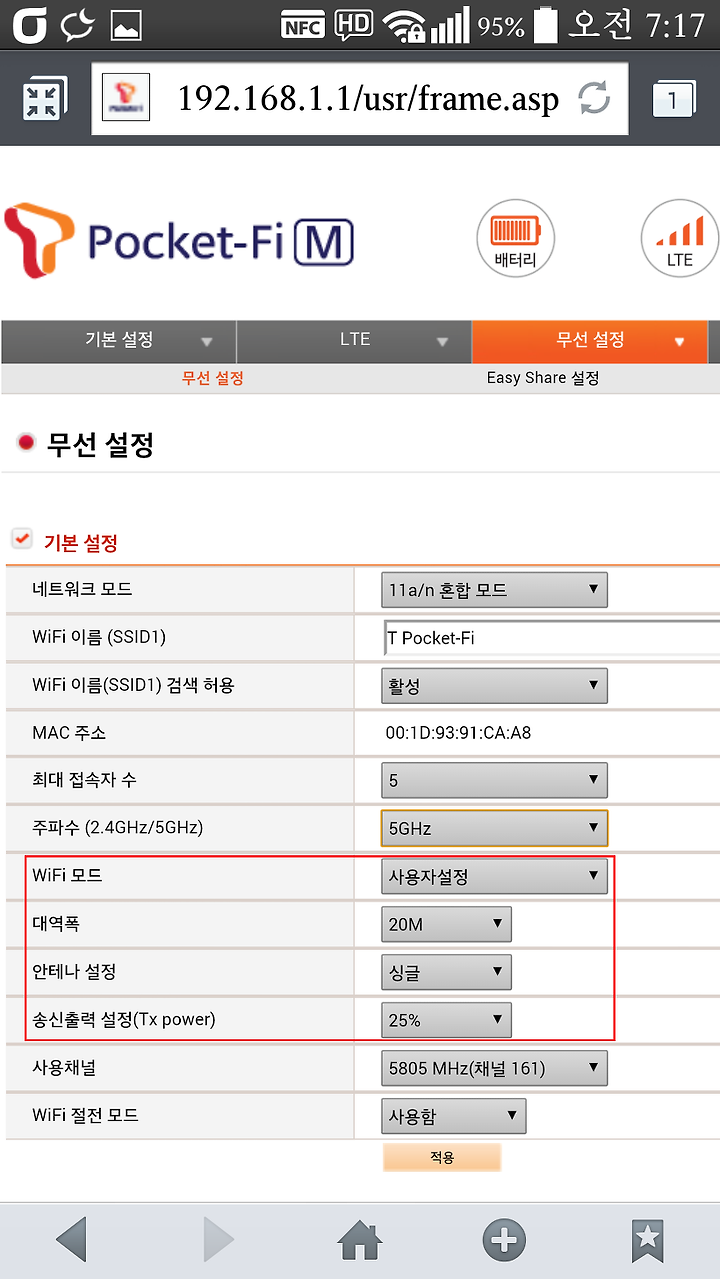
Task: Select the MAC address 00:1D:93:91:CA:A8 text
Action: (459, 733)
